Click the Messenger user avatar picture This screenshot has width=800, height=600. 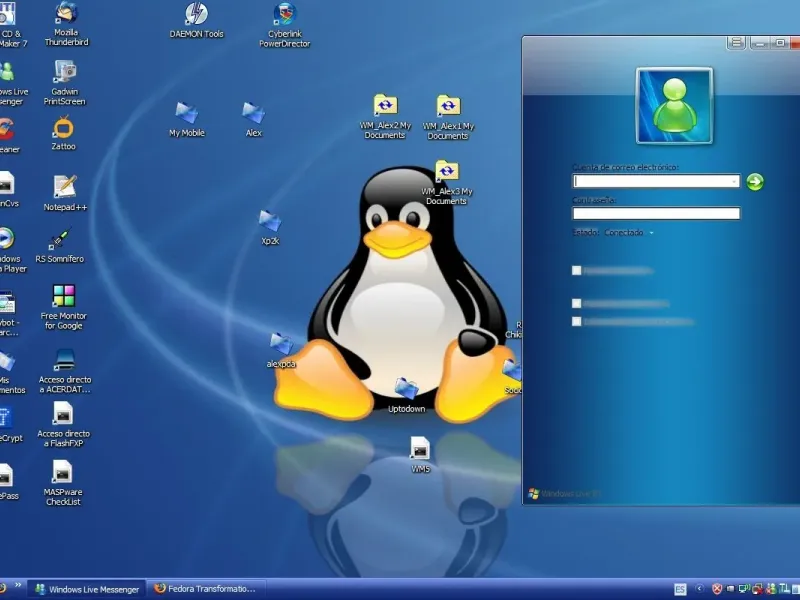coord(674,106)
